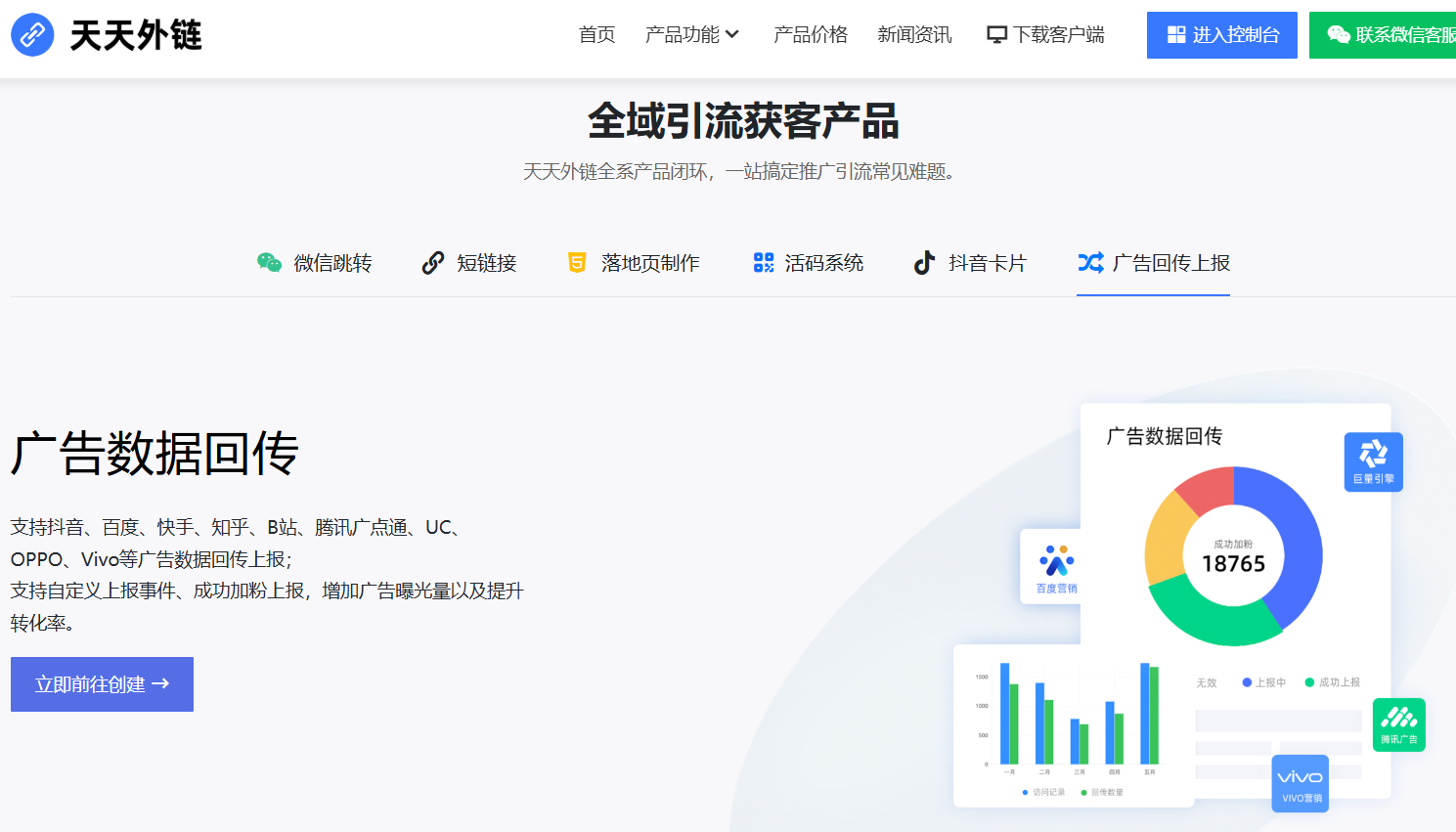1456x832 pixels.
Task: Click the 百度营销 paw icon
Action: point(1056,562)
